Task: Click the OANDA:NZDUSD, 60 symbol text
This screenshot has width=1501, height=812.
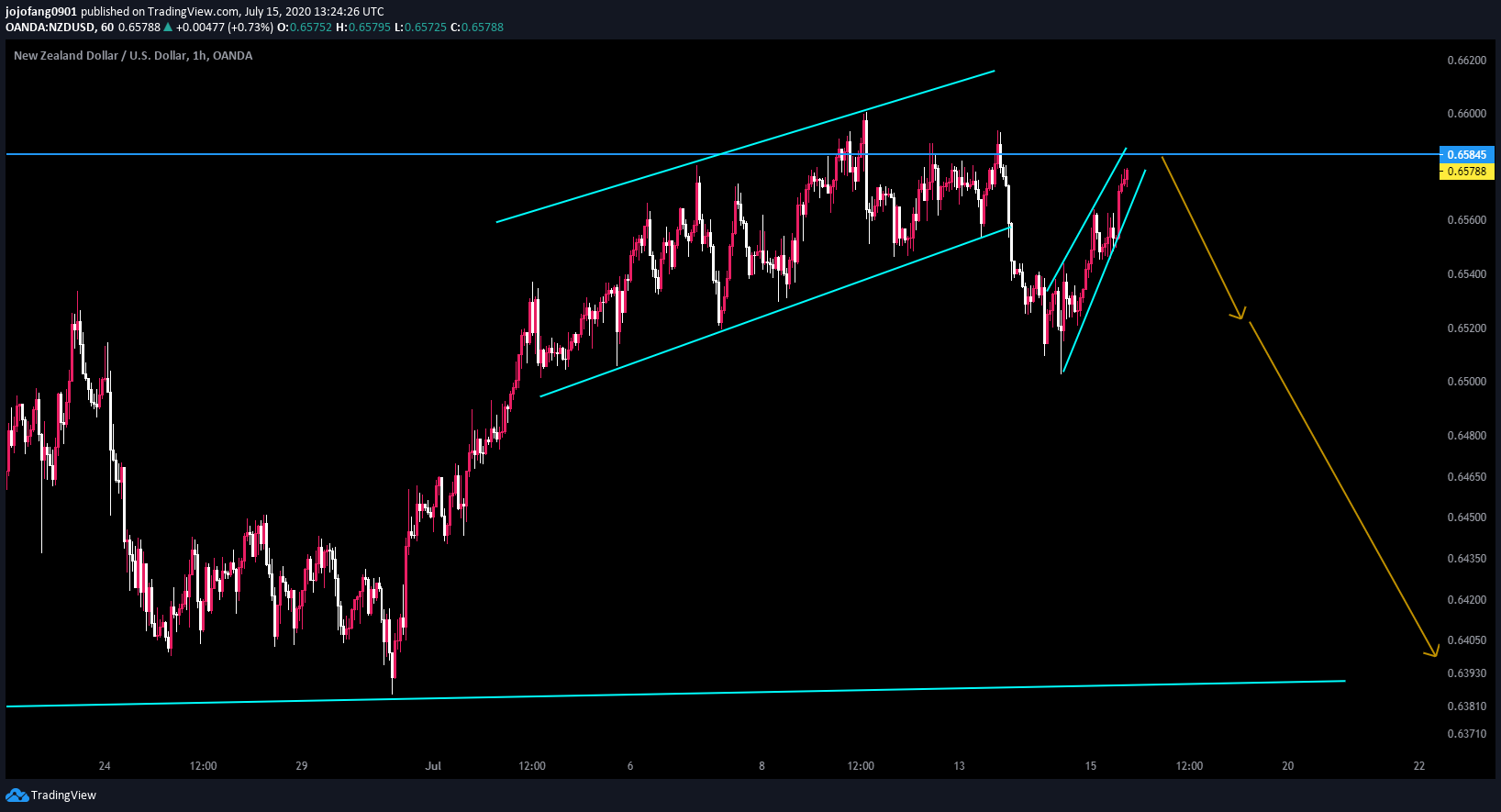Action: coord(60,28)
